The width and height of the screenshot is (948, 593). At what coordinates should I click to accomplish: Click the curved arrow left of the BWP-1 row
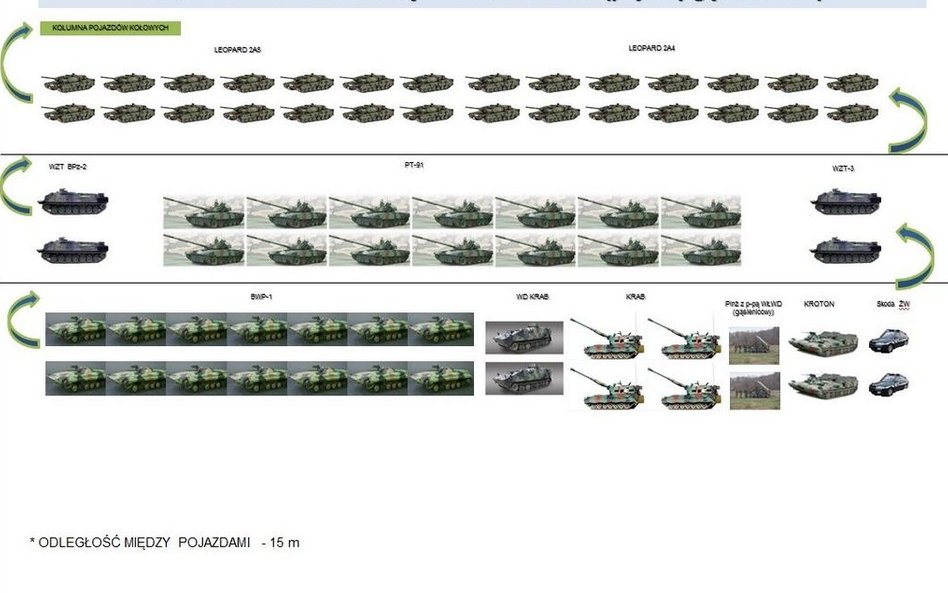point(24,320)
